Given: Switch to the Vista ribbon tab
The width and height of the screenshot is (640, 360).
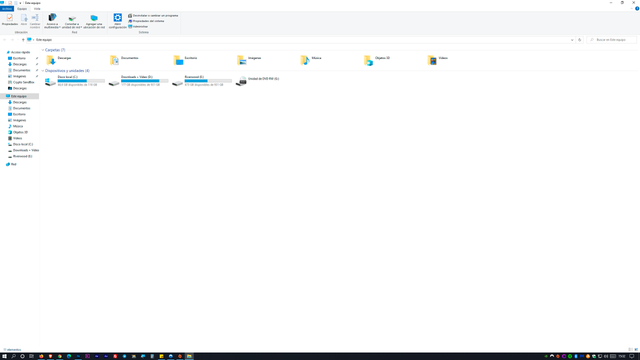Looking at the screenshot, I should point(37,9).
